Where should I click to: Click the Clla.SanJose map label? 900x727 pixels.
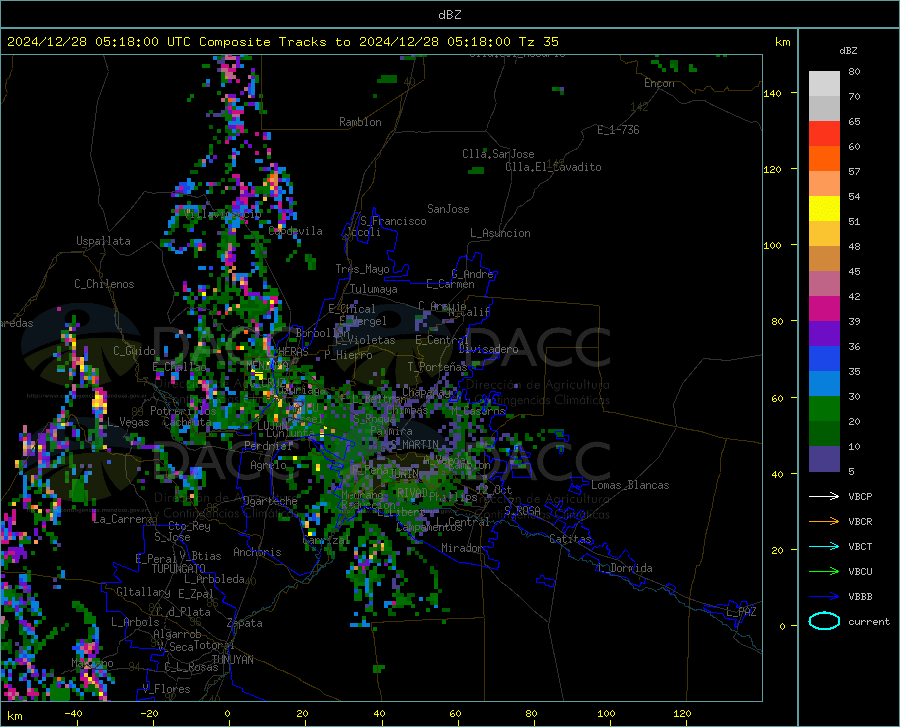[x=498, y=154]
